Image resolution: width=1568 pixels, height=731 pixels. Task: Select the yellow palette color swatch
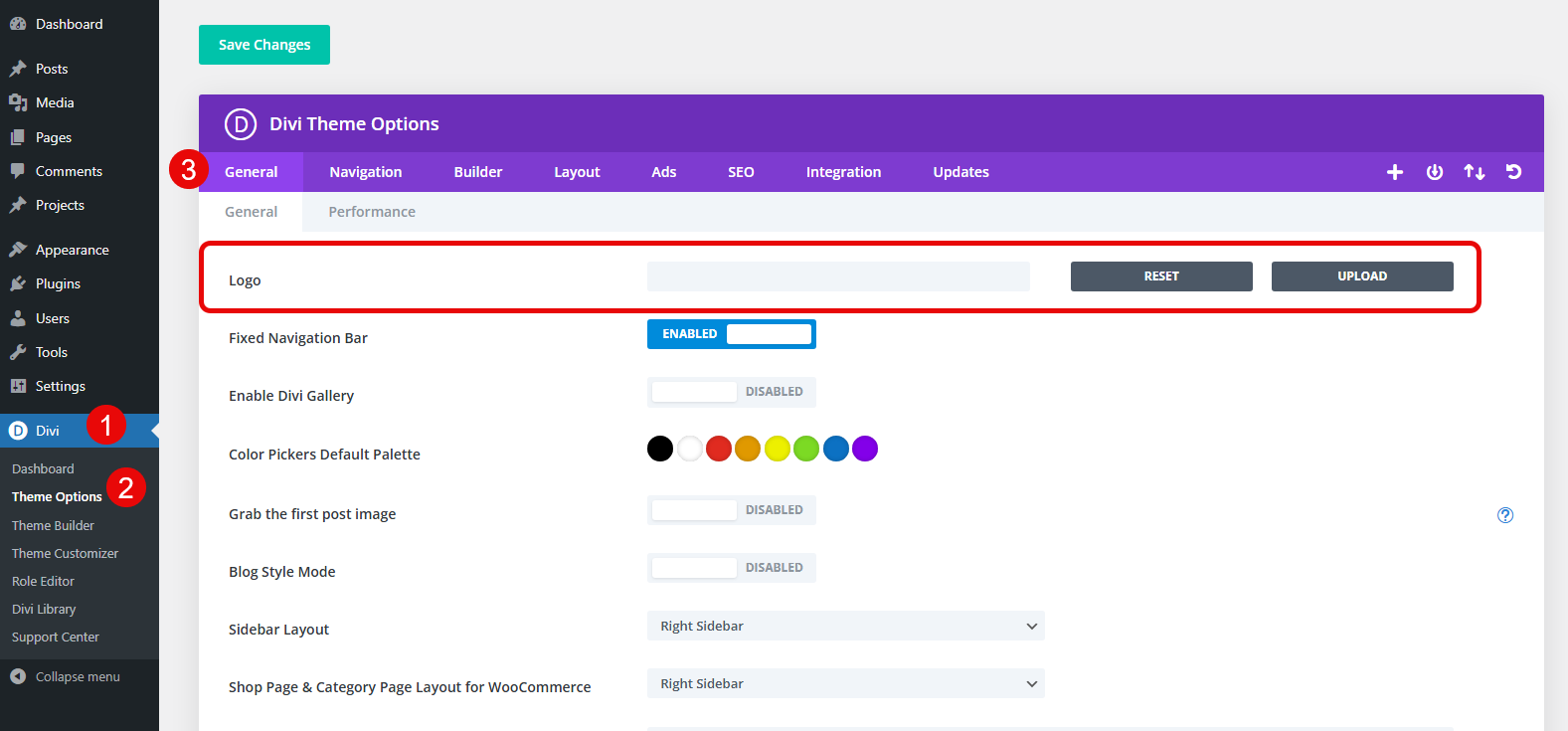click(778, 449)
